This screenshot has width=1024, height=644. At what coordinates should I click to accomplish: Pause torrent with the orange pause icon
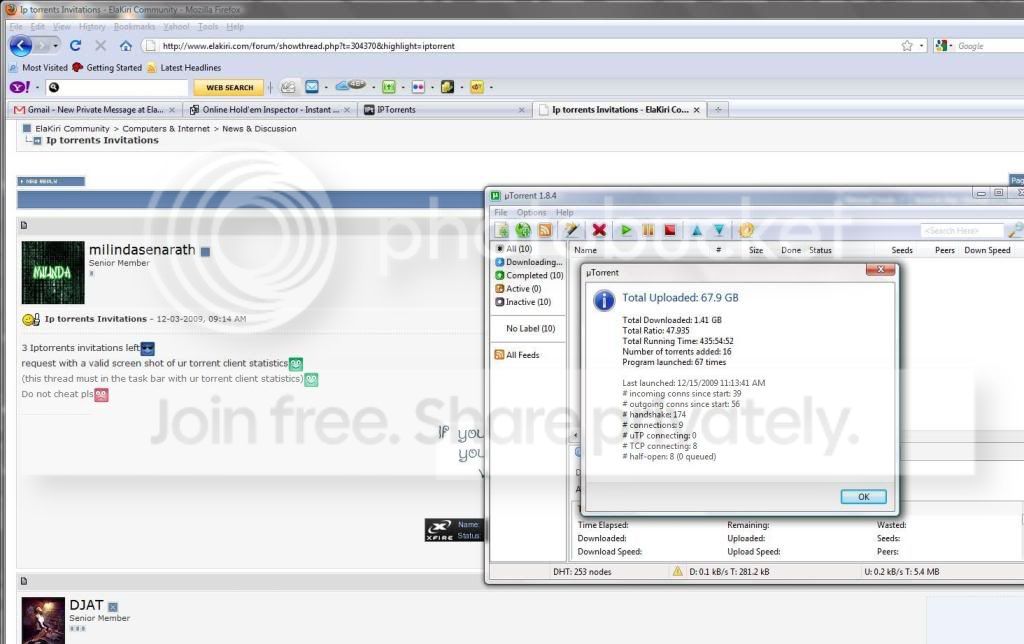click(x=648, y=230)
